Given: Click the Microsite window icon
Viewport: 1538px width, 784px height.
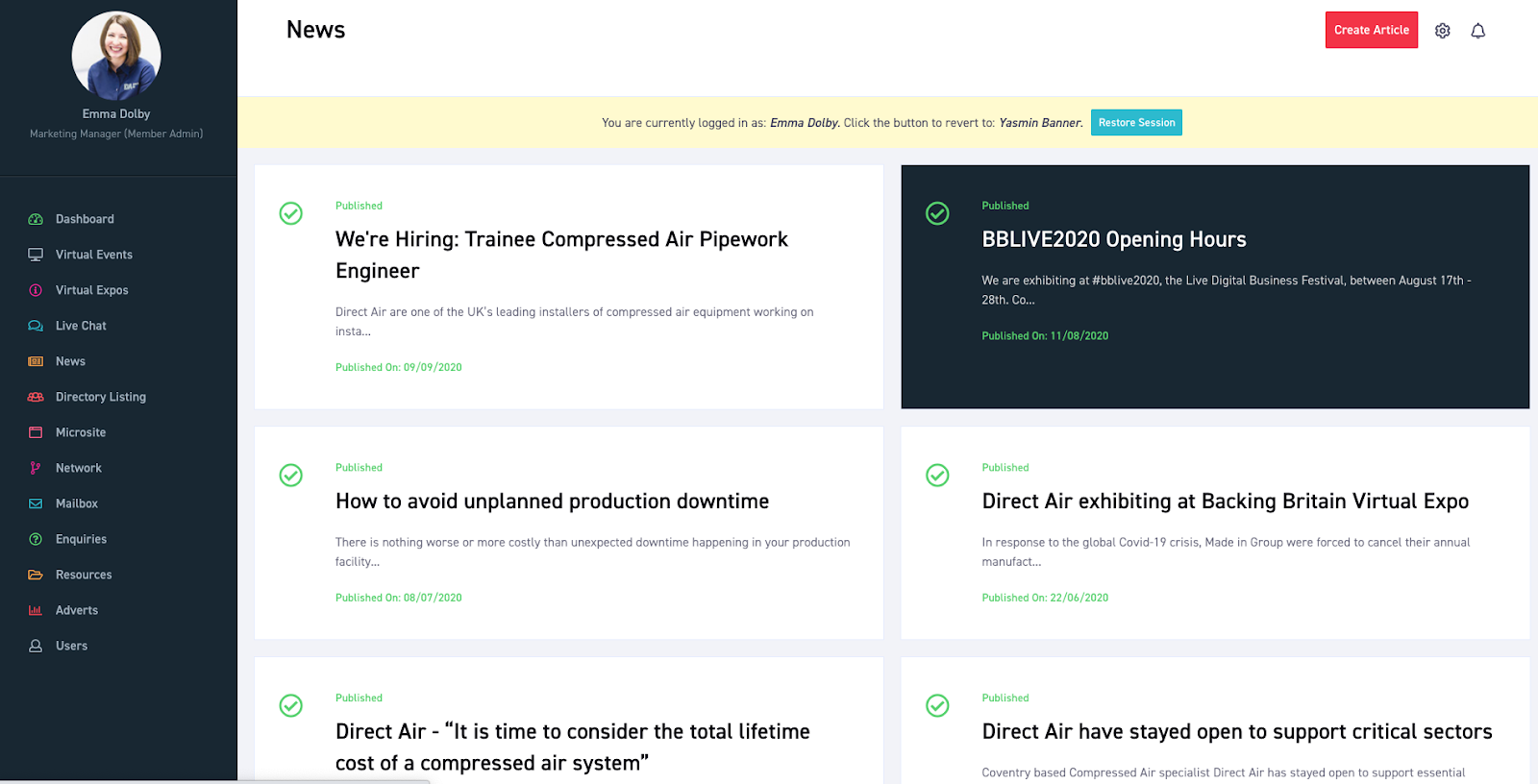Looking at the screenshot, I should [36, 432].
